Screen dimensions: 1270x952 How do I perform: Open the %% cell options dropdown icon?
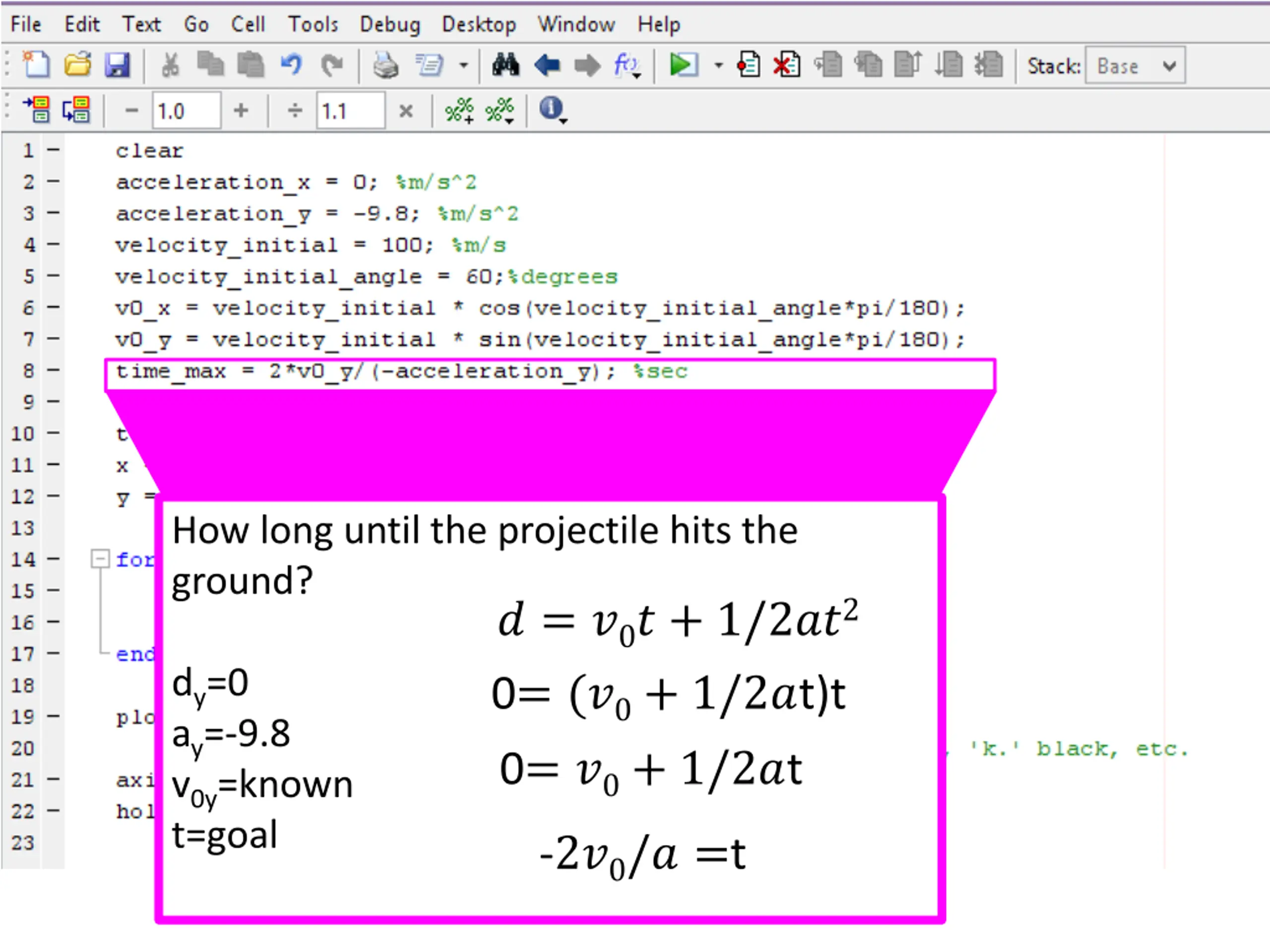tap(500, 110)
